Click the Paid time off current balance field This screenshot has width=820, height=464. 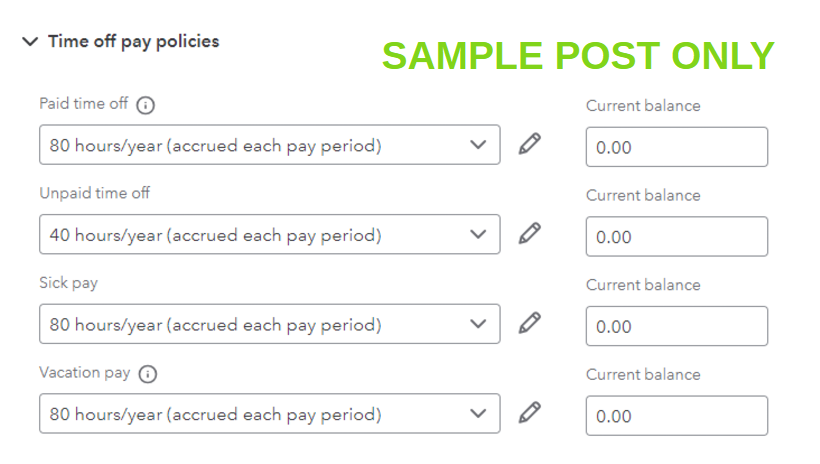tap(676, 147)
